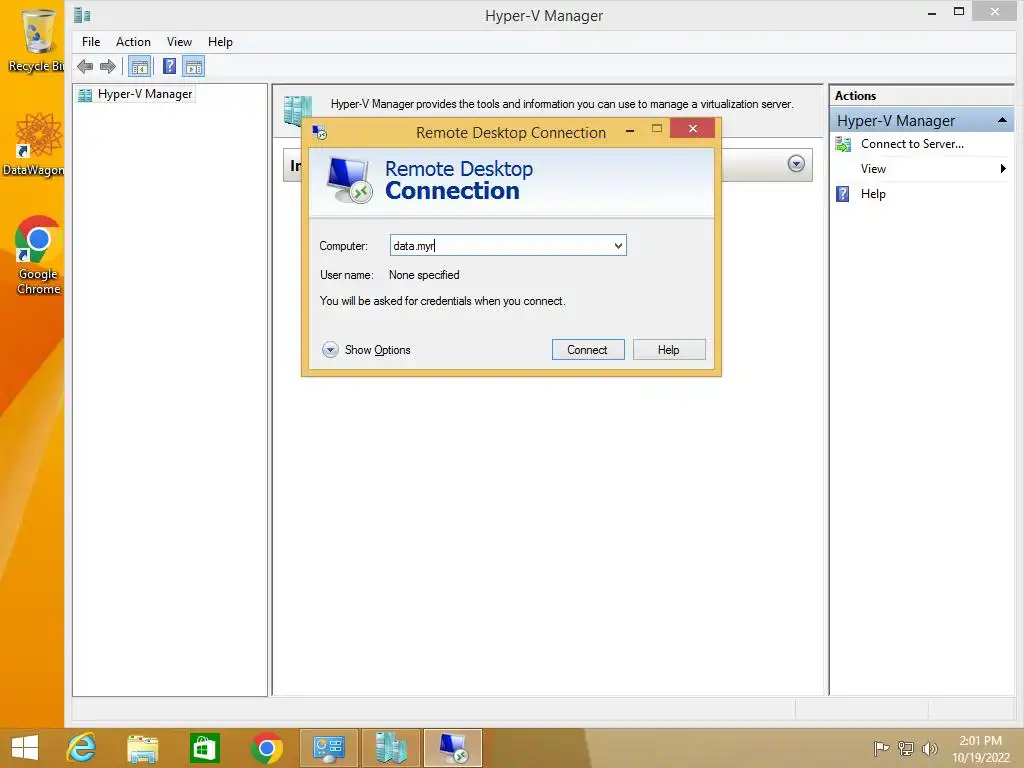Click the Connect button
This screenshot has height=768, width=1024.
(588, 349)
